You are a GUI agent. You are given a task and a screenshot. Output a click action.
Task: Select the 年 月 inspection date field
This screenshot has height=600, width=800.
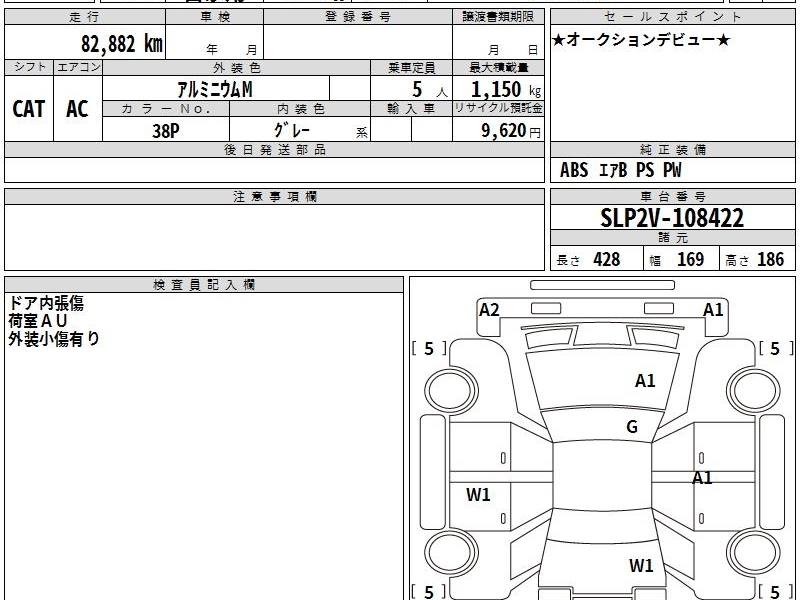[231, 50]
